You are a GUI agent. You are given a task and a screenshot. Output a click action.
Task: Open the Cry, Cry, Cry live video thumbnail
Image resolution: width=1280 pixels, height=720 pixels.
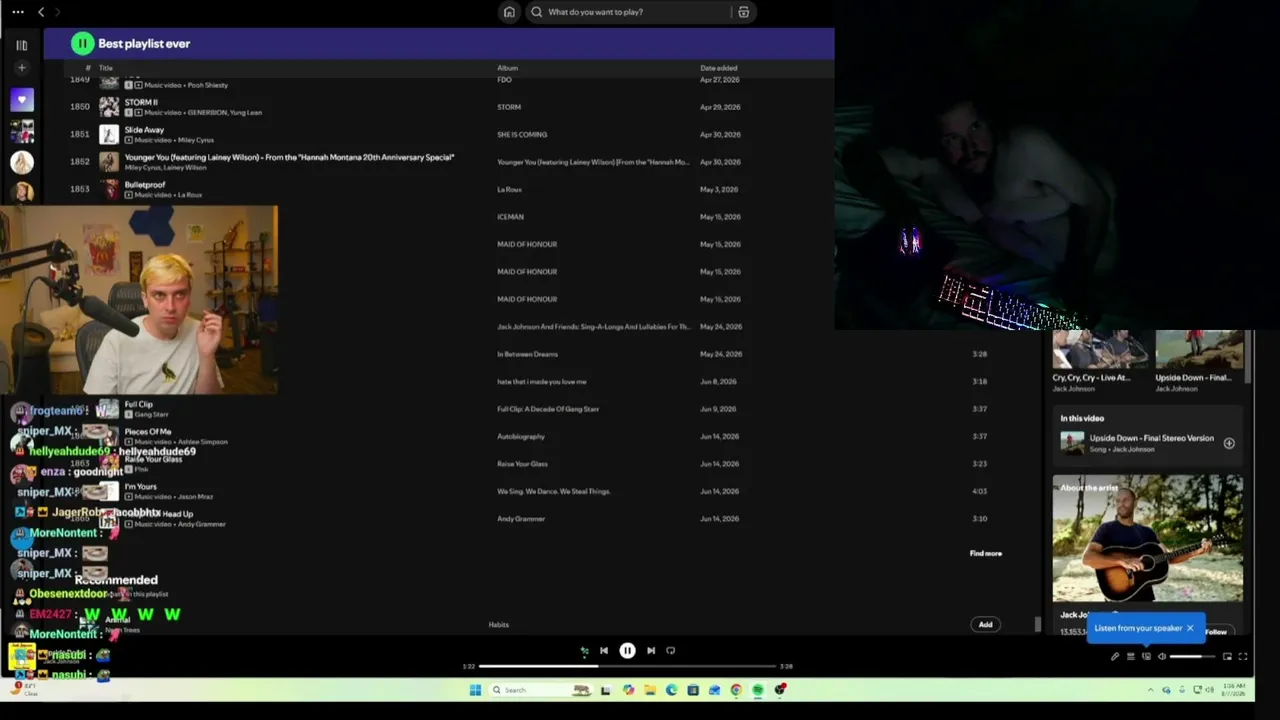[1100, 350]
